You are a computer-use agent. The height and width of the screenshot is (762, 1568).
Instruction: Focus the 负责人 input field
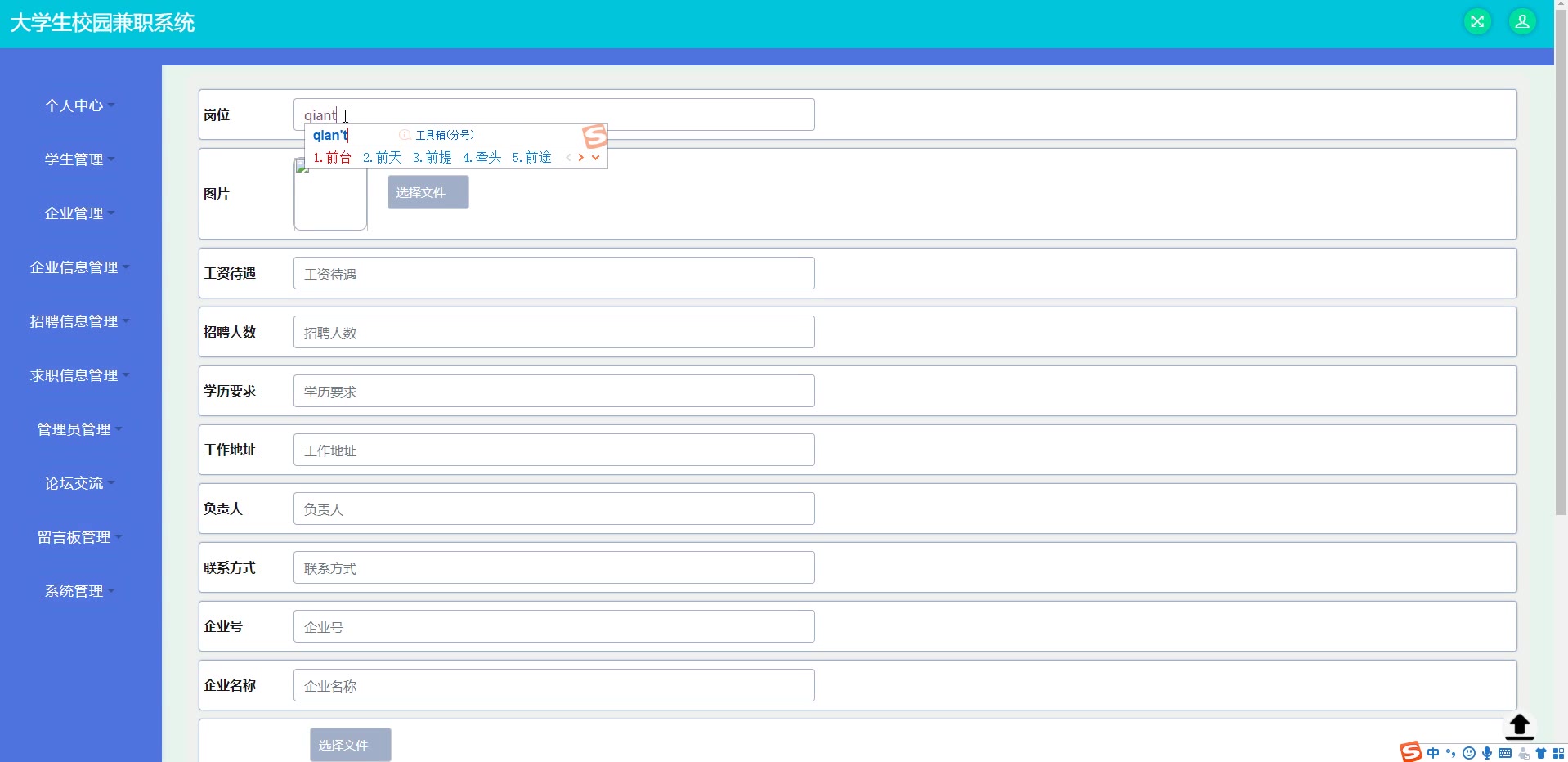(554, 509)
